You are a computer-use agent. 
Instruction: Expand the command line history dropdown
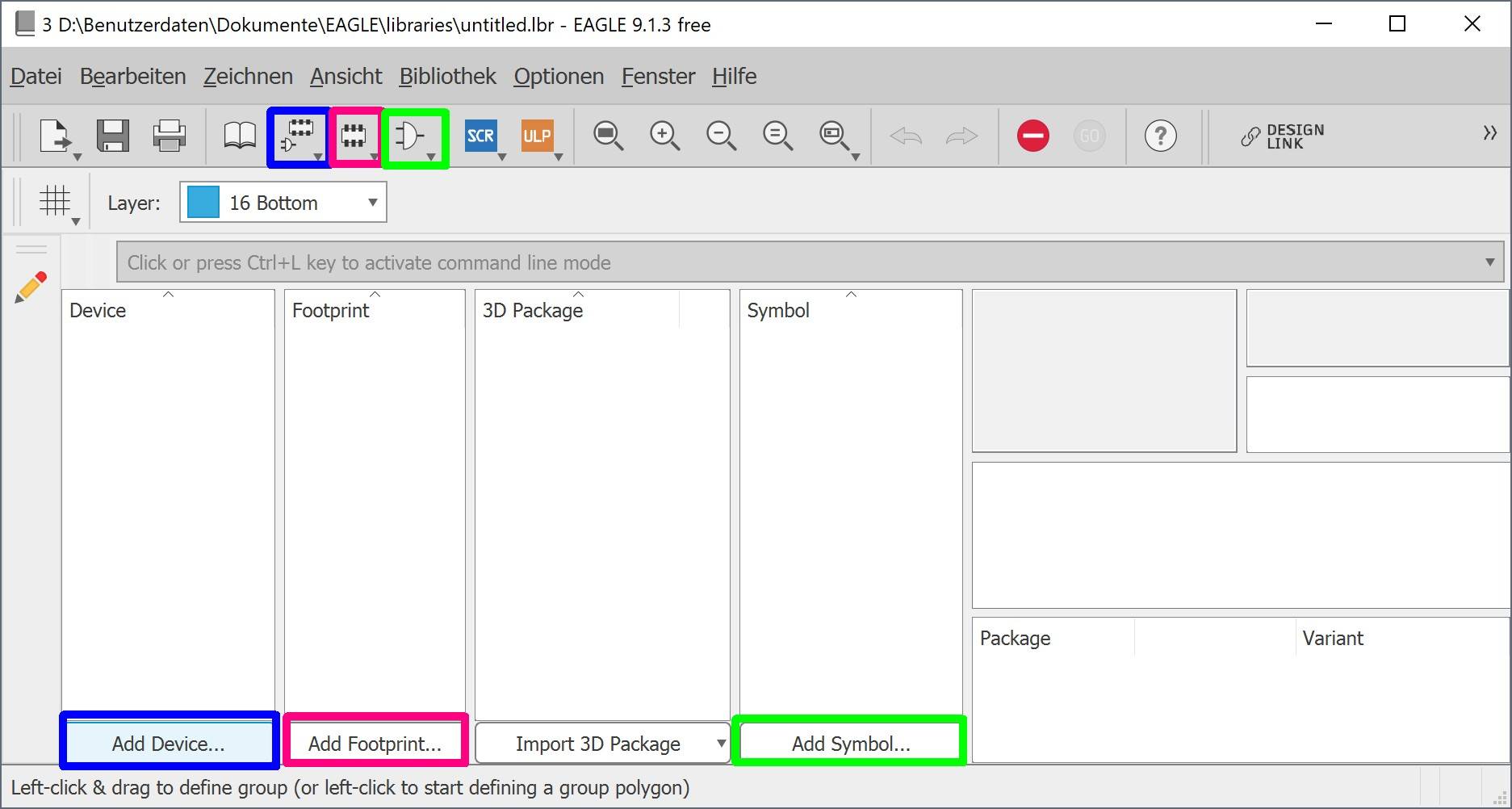(x=1489, y=262)
